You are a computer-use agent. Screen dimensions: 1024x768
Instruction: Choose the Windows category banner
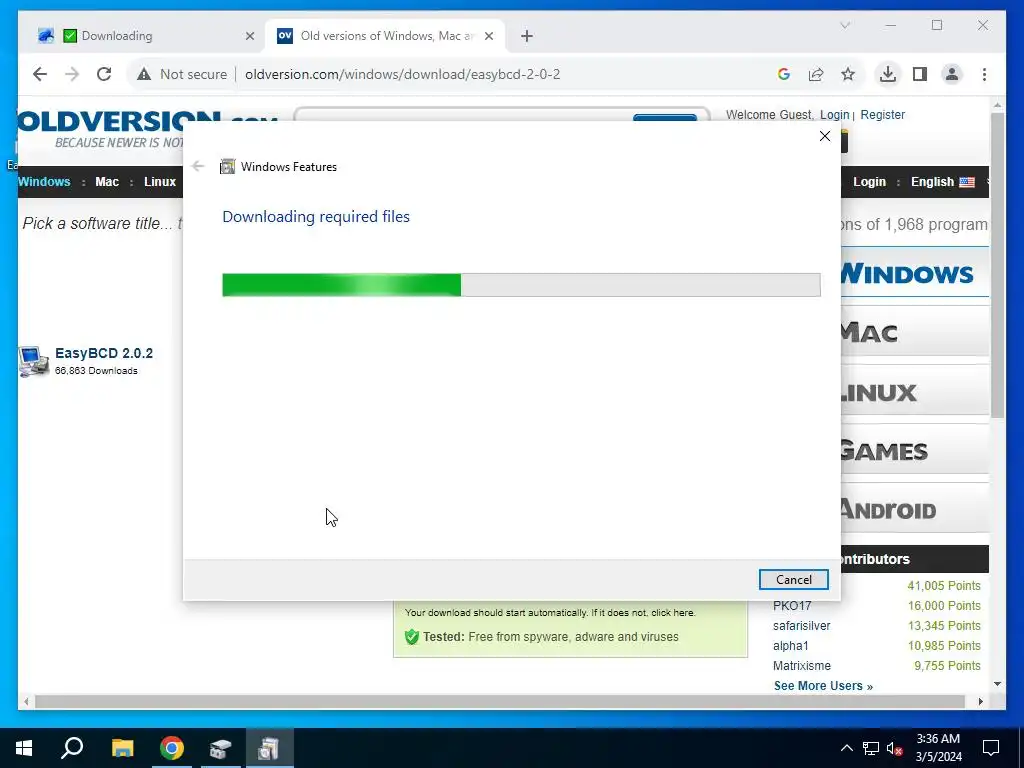(x=915, y=273)
